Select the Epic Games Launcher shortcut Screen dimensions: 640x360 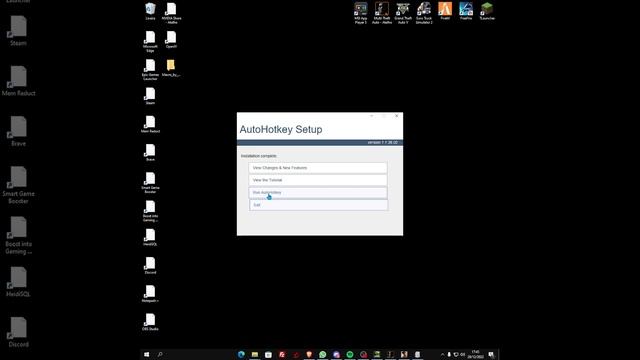pyautogui.click(x=150, y=70)
